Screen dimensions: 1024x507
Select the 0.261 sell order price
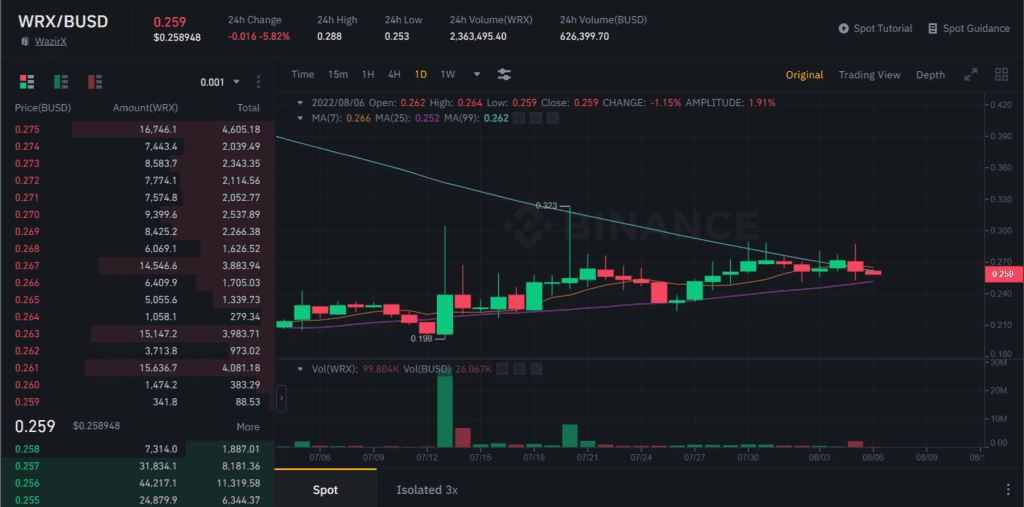[x=27, y=368]
